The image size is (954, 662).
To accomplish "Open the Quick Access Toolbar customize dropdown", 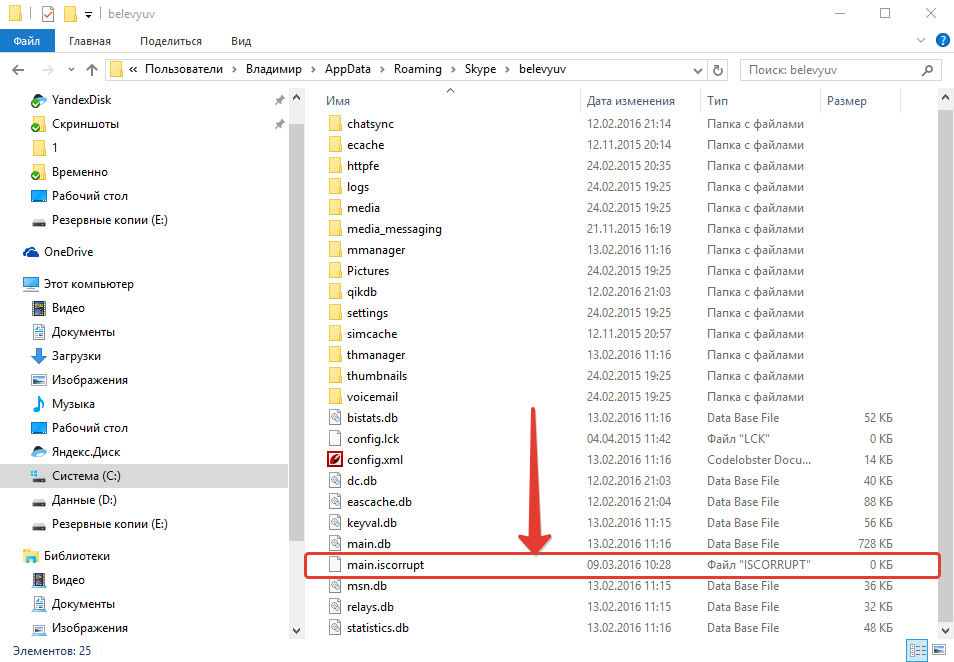I will click(x=88, y=14).
